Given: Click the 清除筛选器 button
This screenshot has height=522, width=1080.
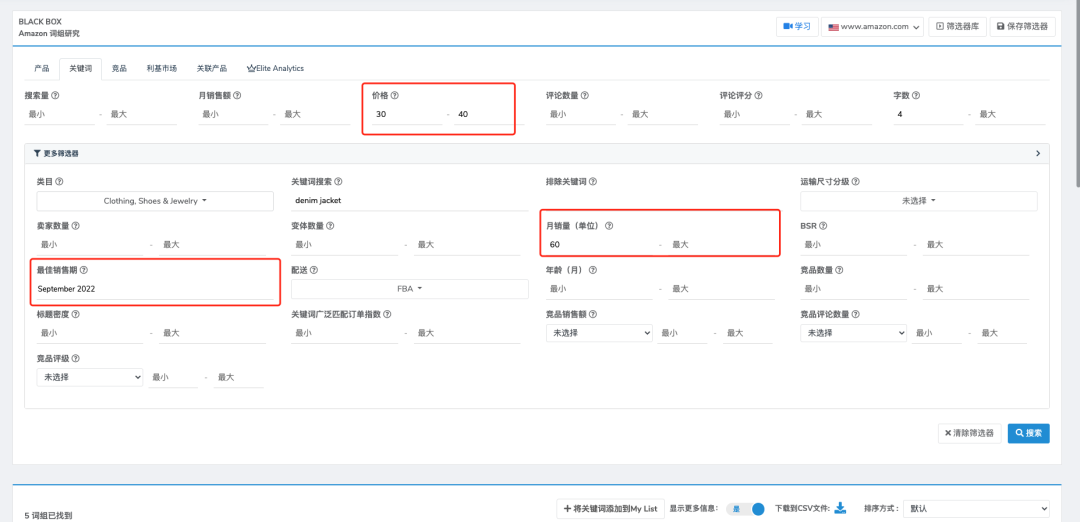Looking at the screenshot, I should (969, 433).
